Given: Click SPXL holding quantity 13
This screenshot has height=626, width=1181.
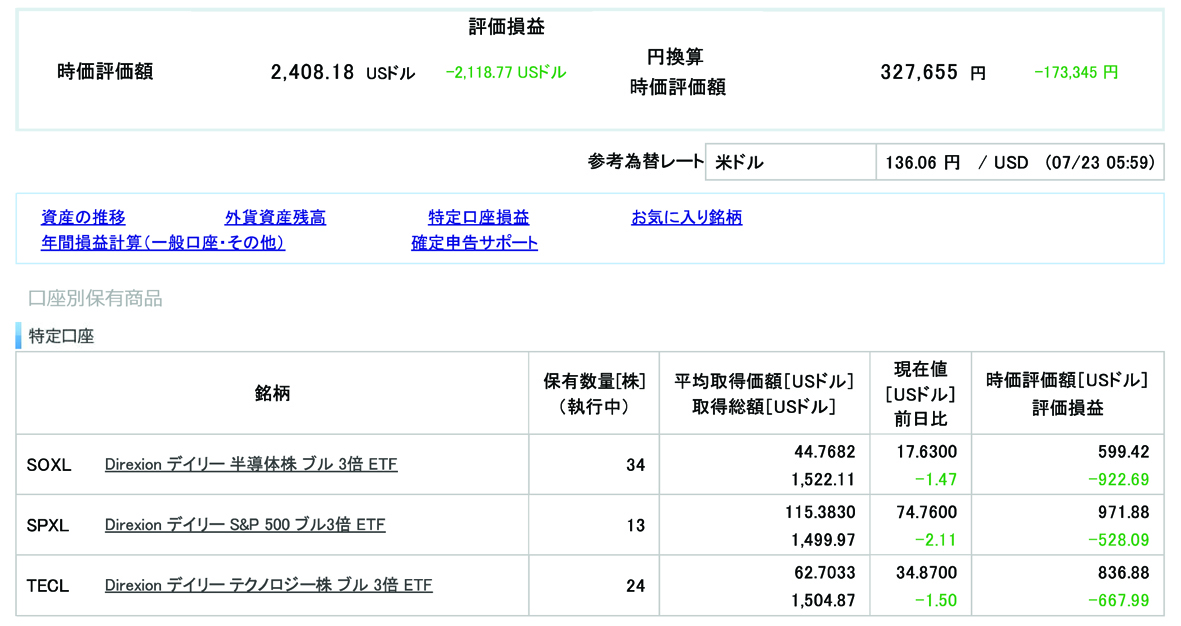Looking at the screenshot, I should (636, 526).
